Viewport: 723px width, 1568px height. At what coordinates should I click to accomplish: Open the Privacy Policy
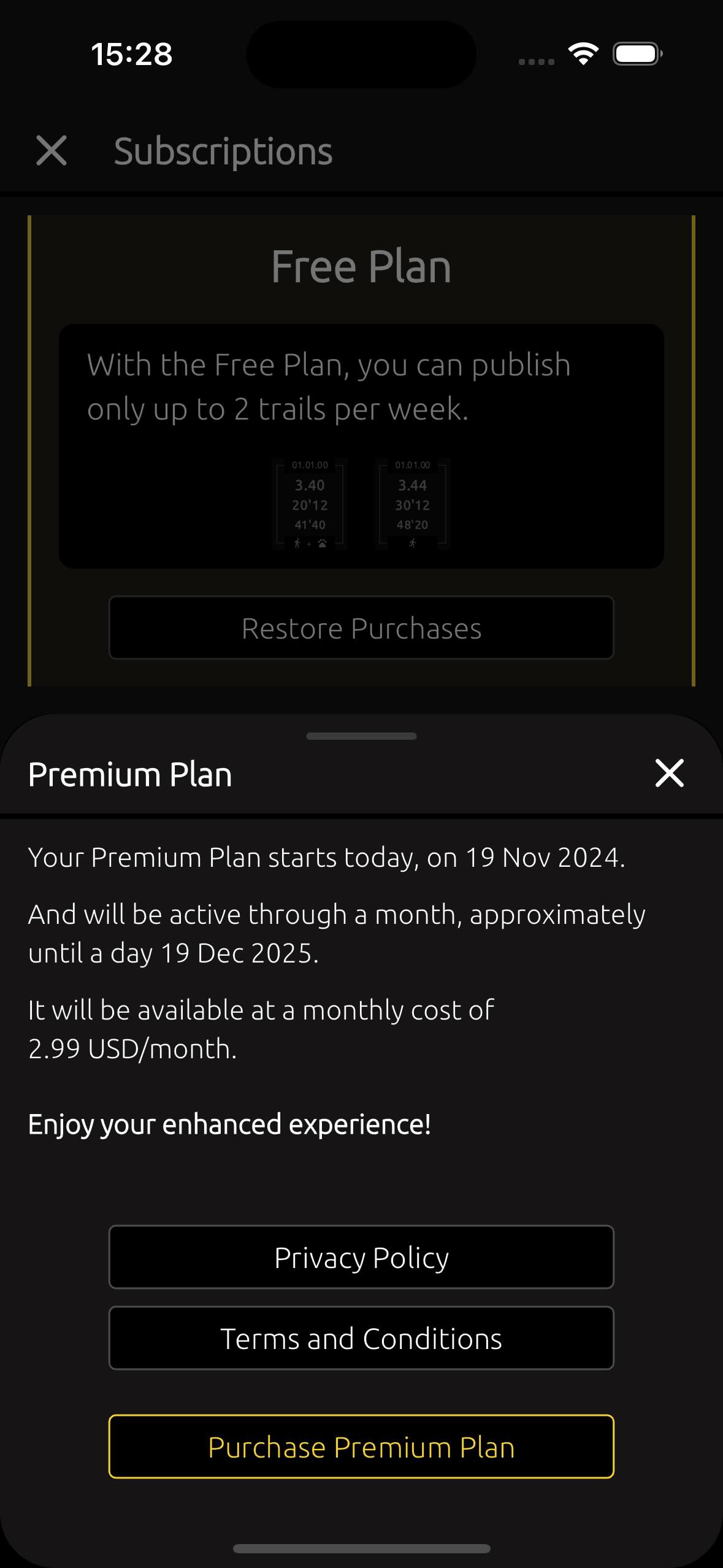click(x=361, y=1258)
